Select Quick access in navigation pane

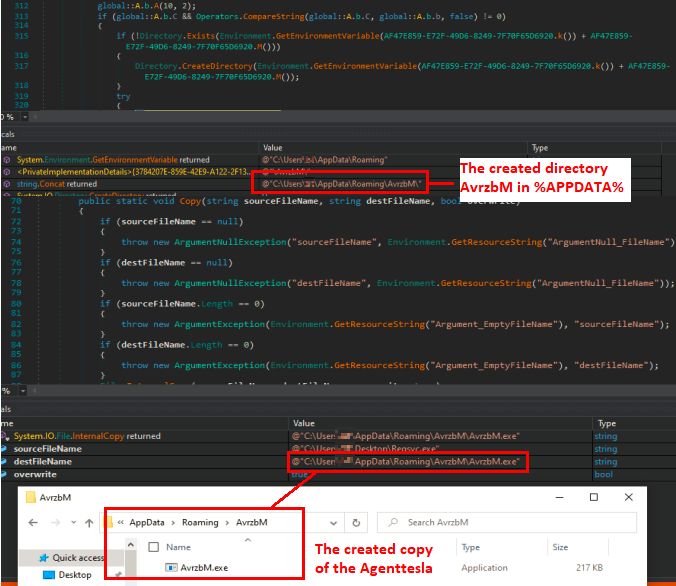pyautogui.click(x=78, y=558)
